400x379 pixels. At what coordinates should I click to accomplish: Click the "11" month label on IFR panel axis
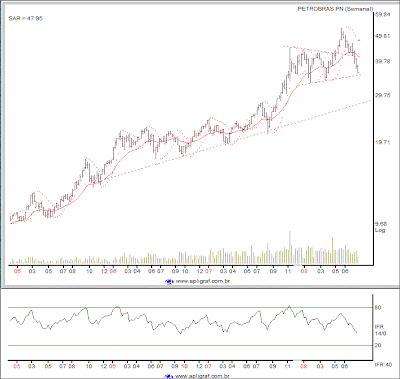288,366
